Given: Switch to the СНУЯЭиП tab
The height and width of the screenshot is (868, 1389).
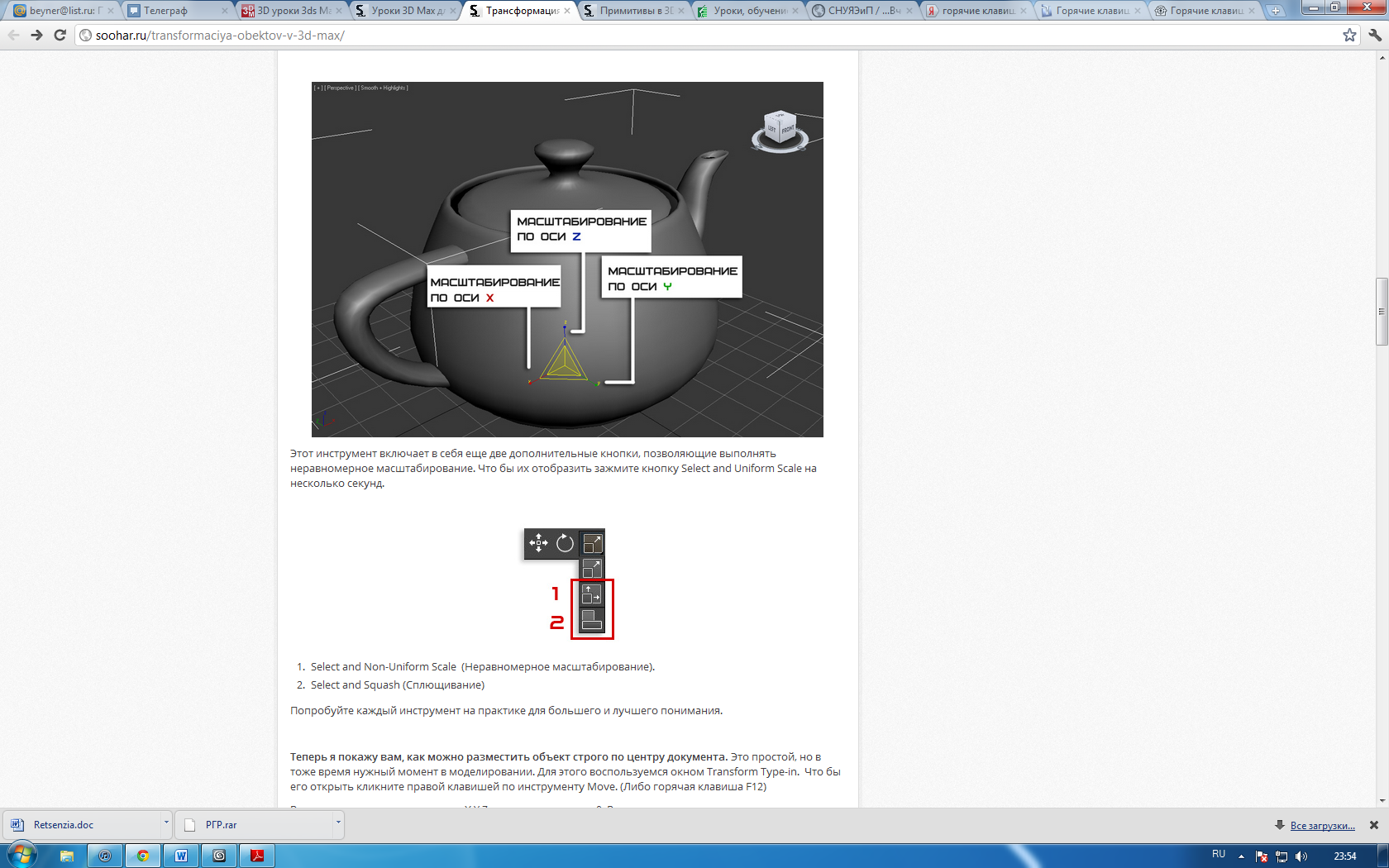Looking at the screenshot, I should coord(862,11).
